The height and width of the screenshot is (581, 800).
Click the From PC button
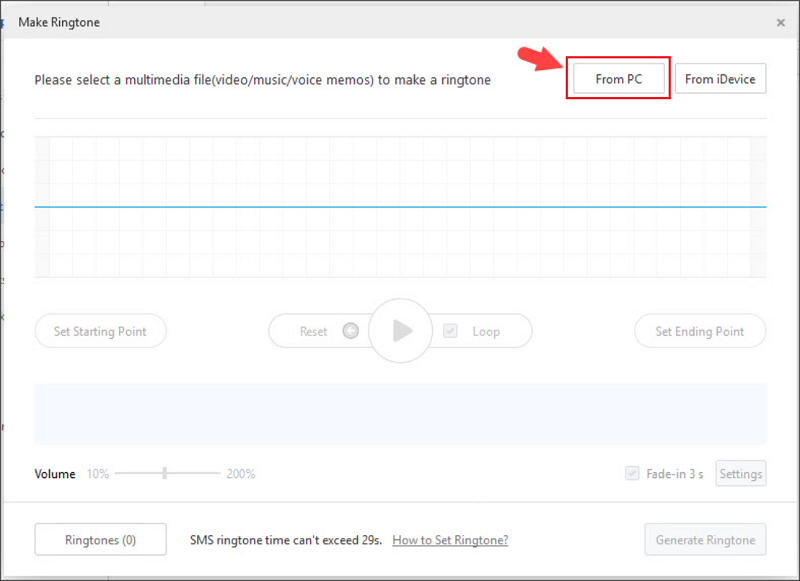pos(618,79)
